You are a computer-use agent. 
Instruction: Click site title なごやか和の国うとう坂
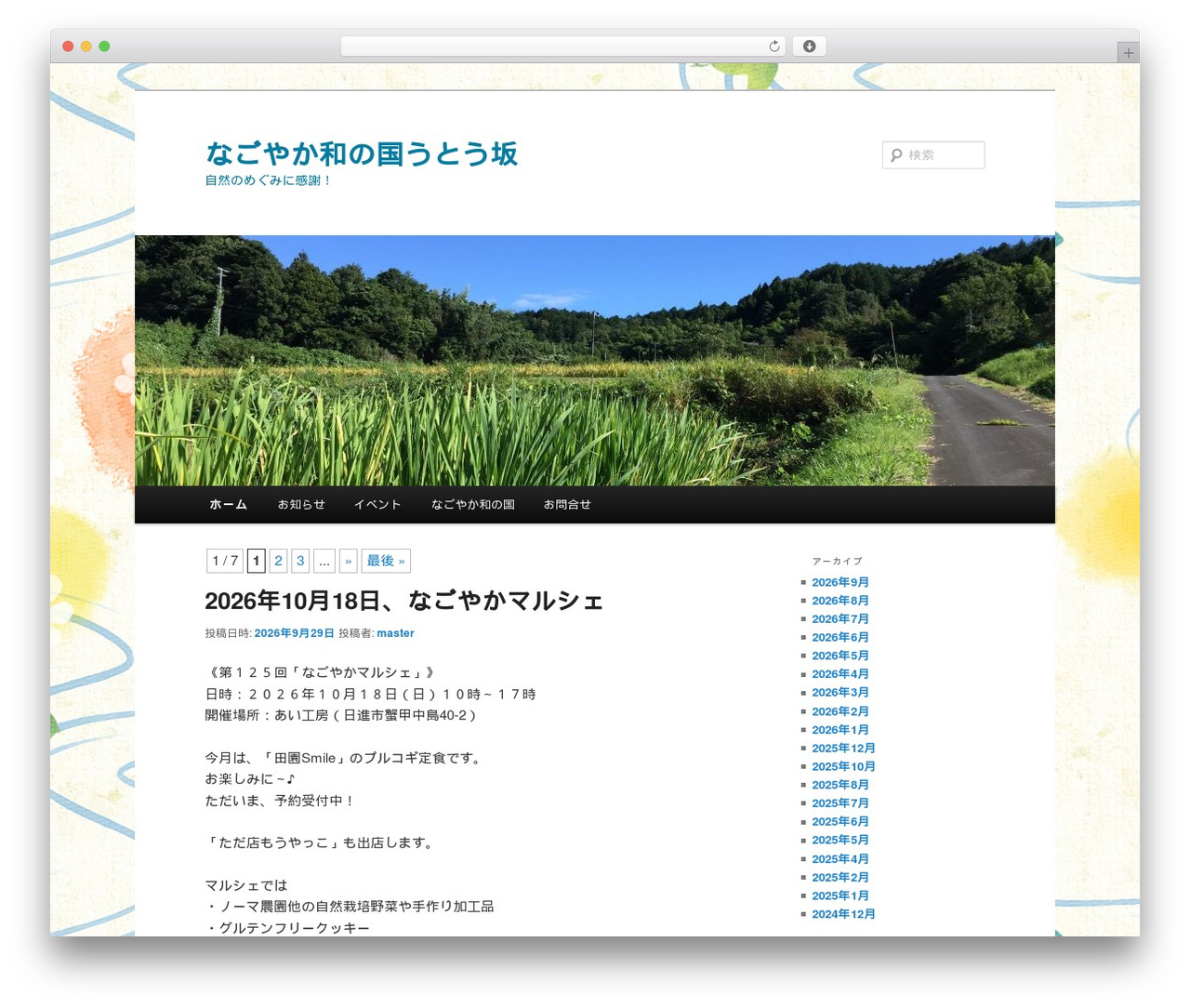pos(362,153)
